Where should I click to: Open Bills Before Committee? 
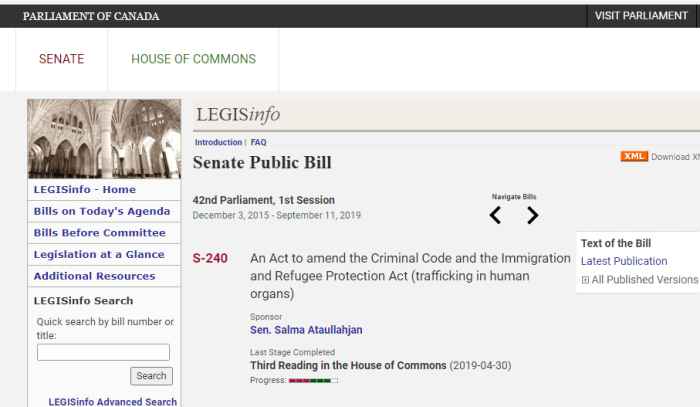(x=100, y=233)
